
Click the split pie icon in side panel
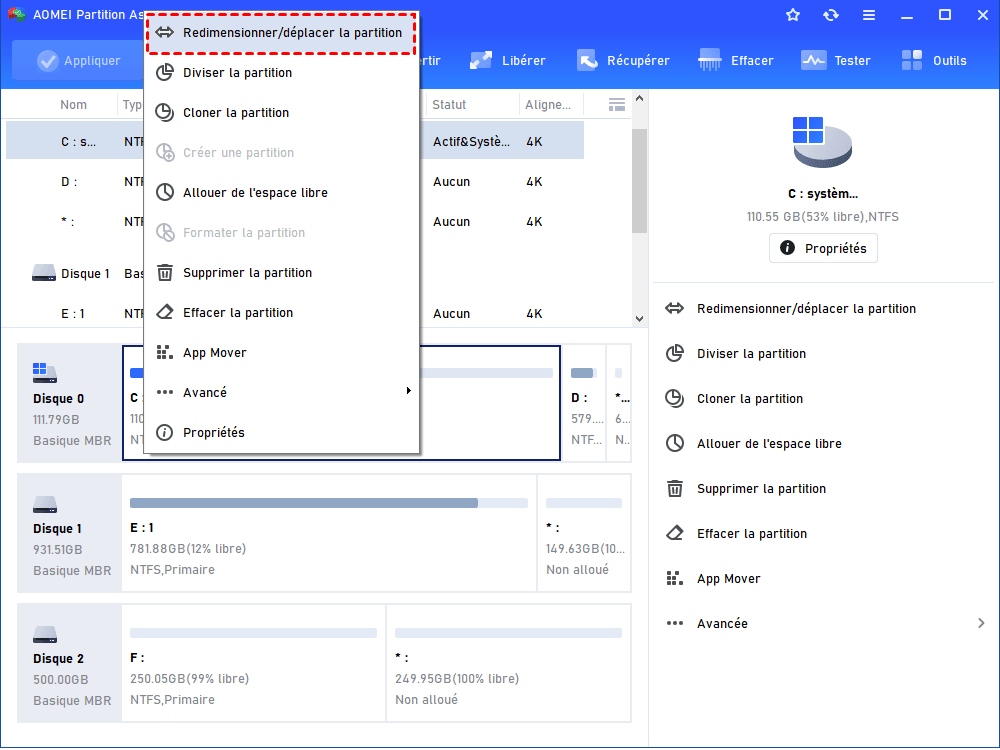pos(675,353)
